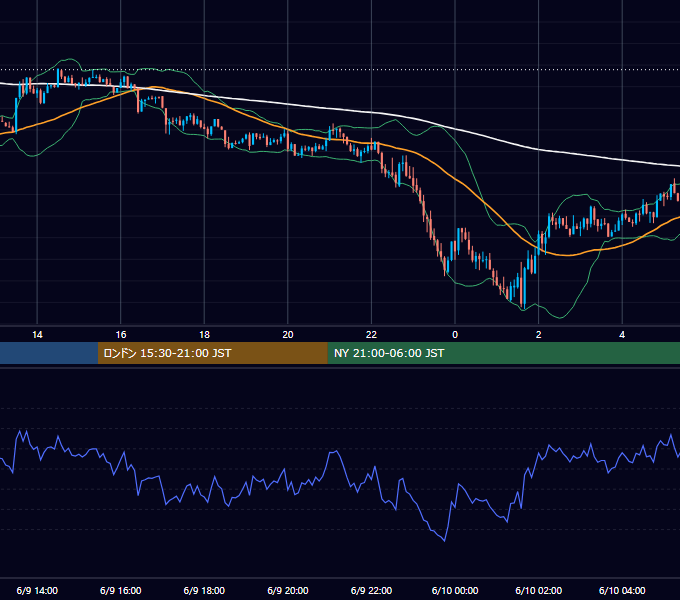Screen dimensions: 680x600
Task: Click the 6/9 22:00 date label
Action: (x=371, y=590)
